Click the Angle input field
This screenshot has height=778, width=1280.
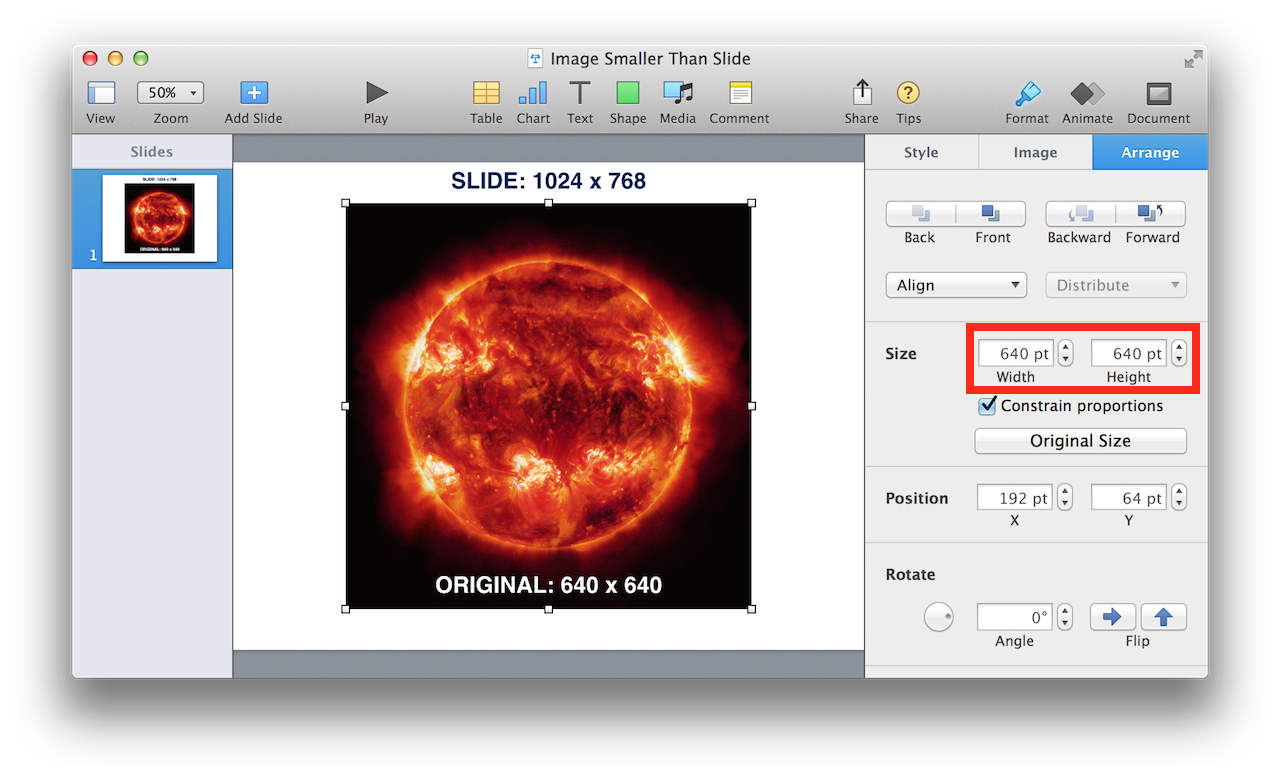[1015, 617]
